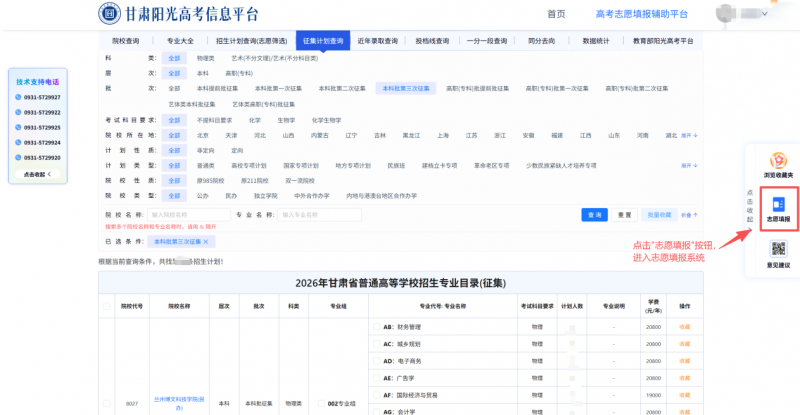Check the AE: 广告学 major checkbox
The width and height of the screenshot is (800, 415).
[376, 378]
